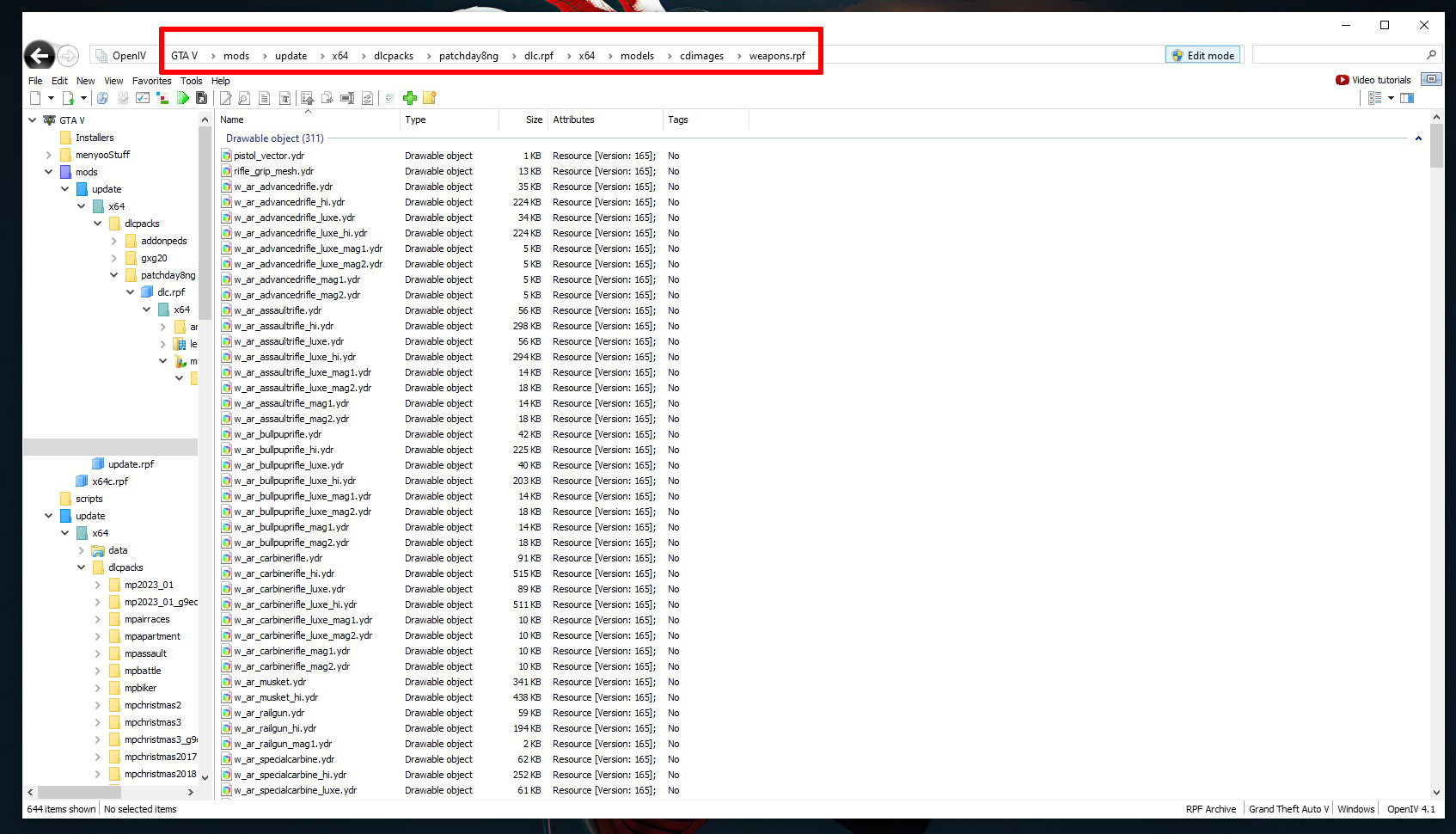Viewport: 1456px width, 834px height.
Task: Click the rename toolbar icon
Action: point(347,98)
